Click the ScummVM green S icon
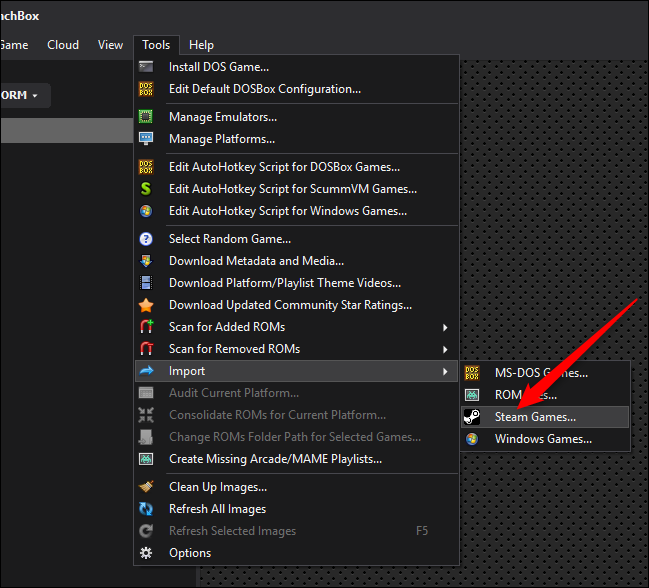Viewport: 649px width, 588px height. coord(146,189)
